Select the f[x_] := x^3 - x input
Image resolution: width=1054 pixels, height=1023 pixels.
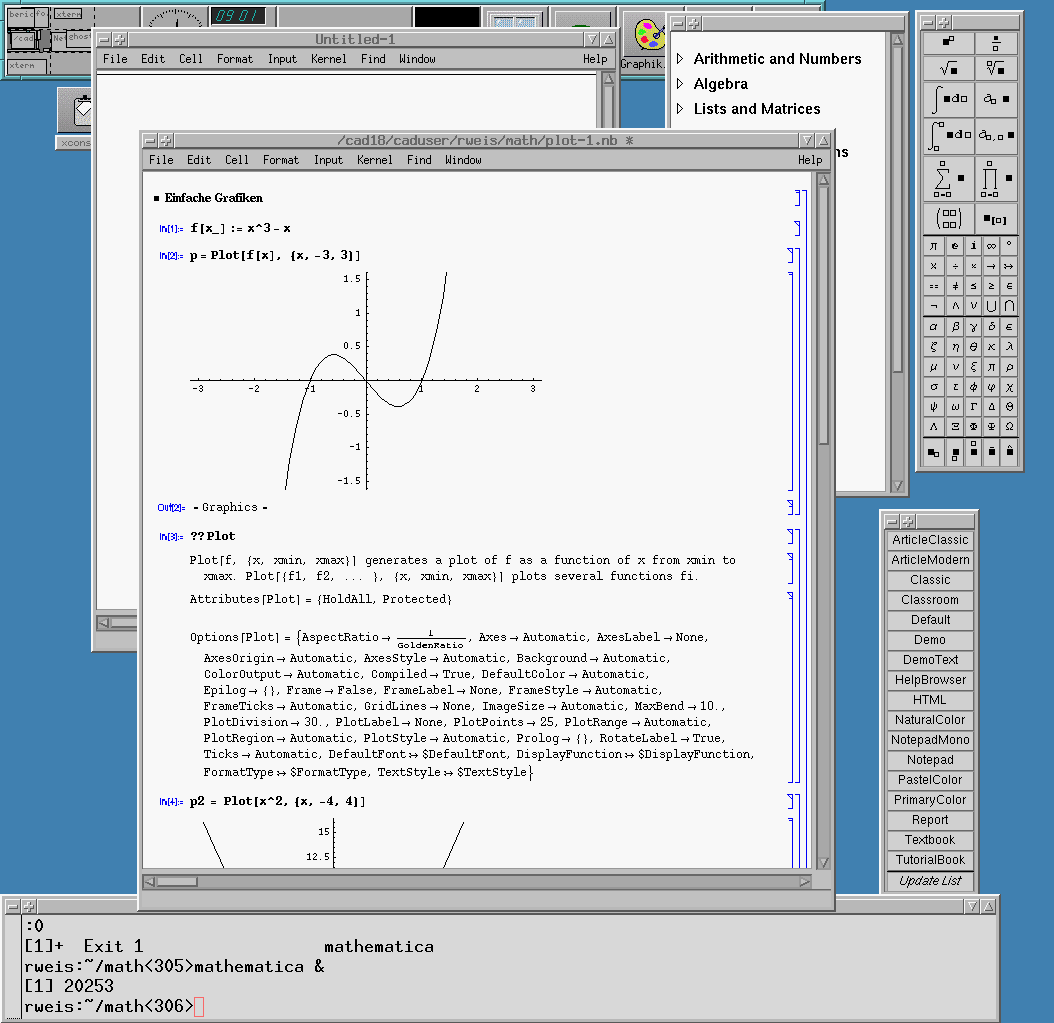tap(240, 229)
